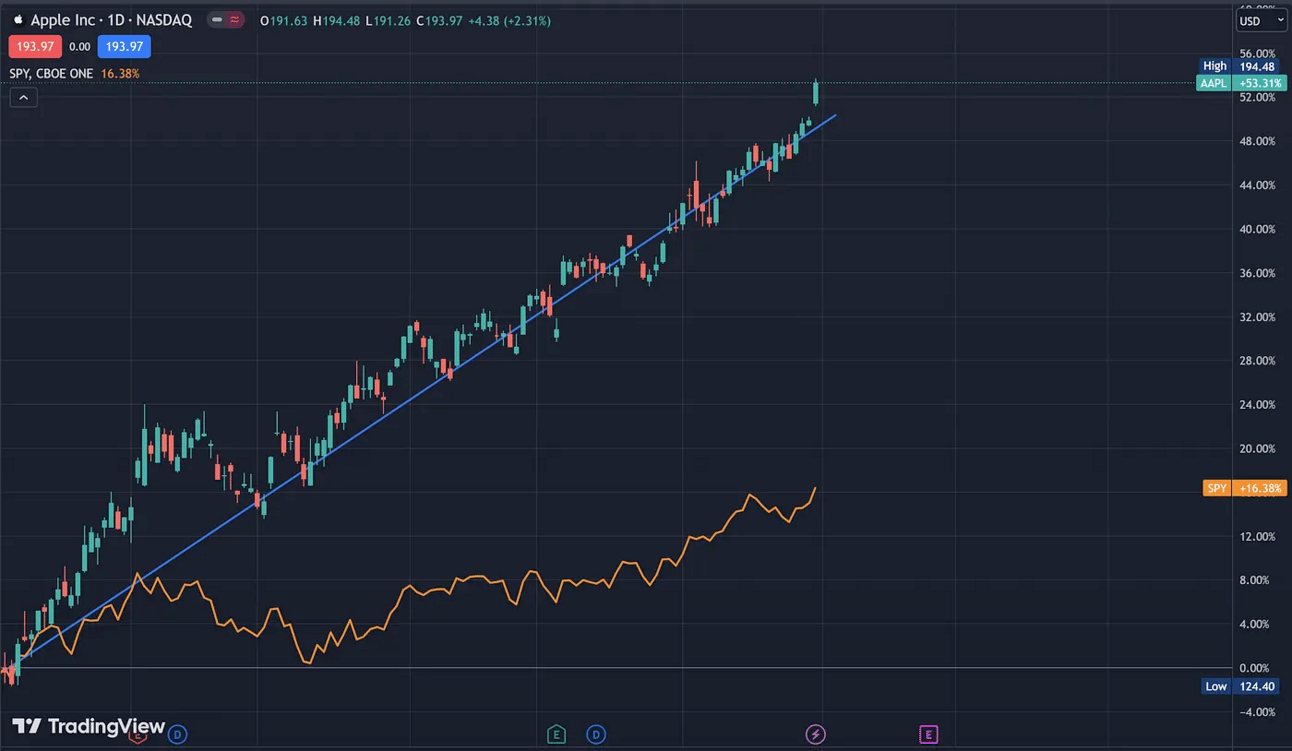Open the USD currency dropdown
The width and height of the screenshot is (1292, 751).
pyautogui.click(x=1262, y=21)
